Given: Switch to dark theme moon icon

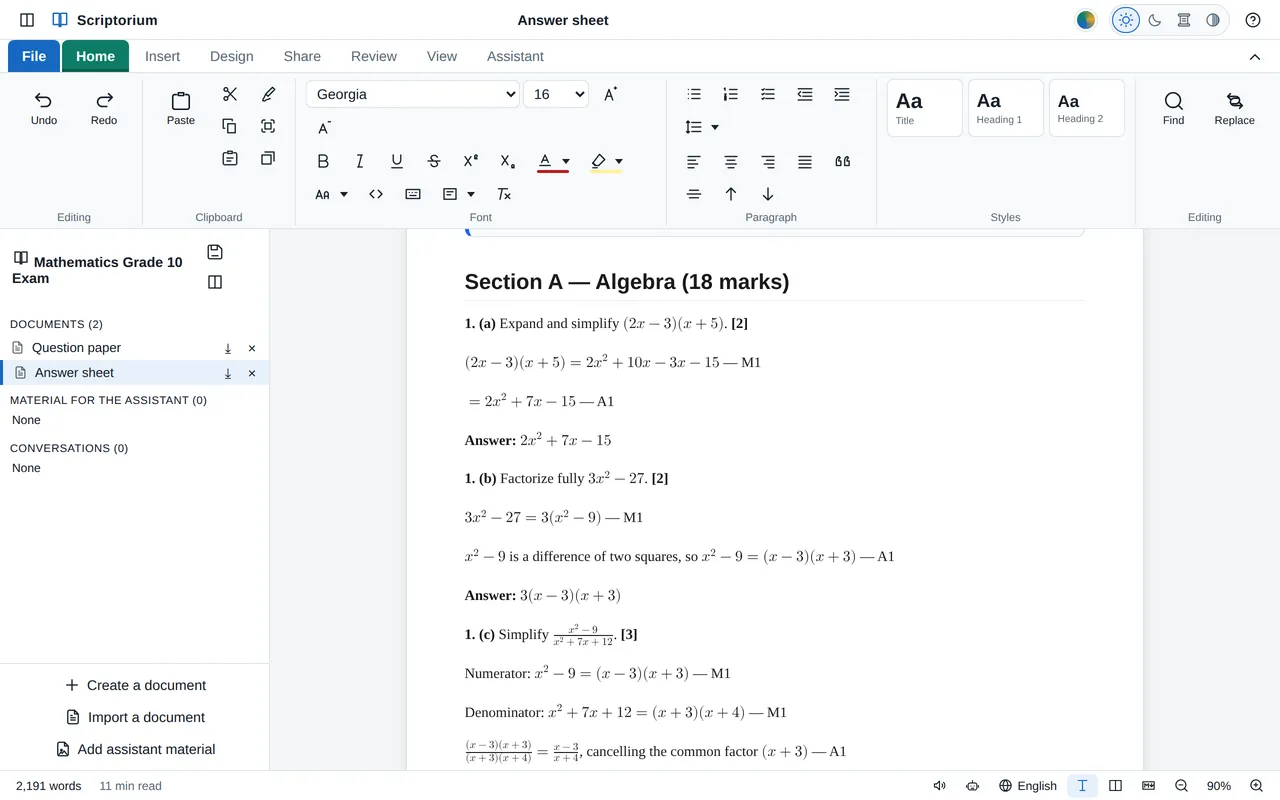Looking at the screenshot, I should (x=1155, y=20).
